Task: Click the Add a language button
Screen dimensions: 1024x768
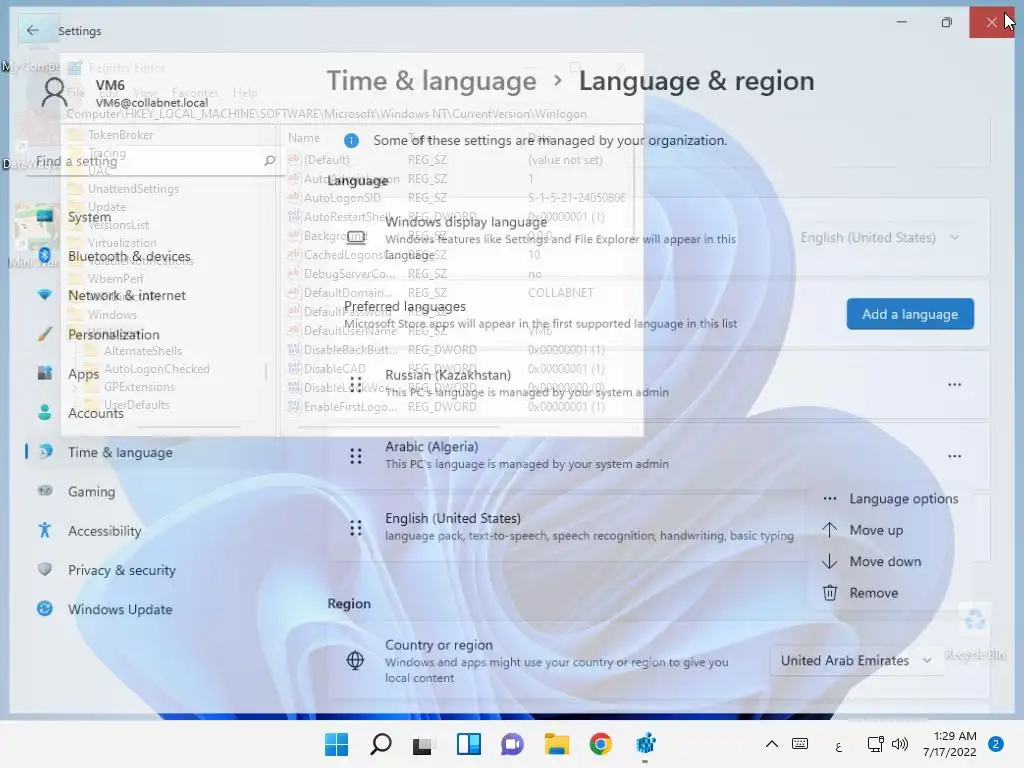Action: click(910, 314)
